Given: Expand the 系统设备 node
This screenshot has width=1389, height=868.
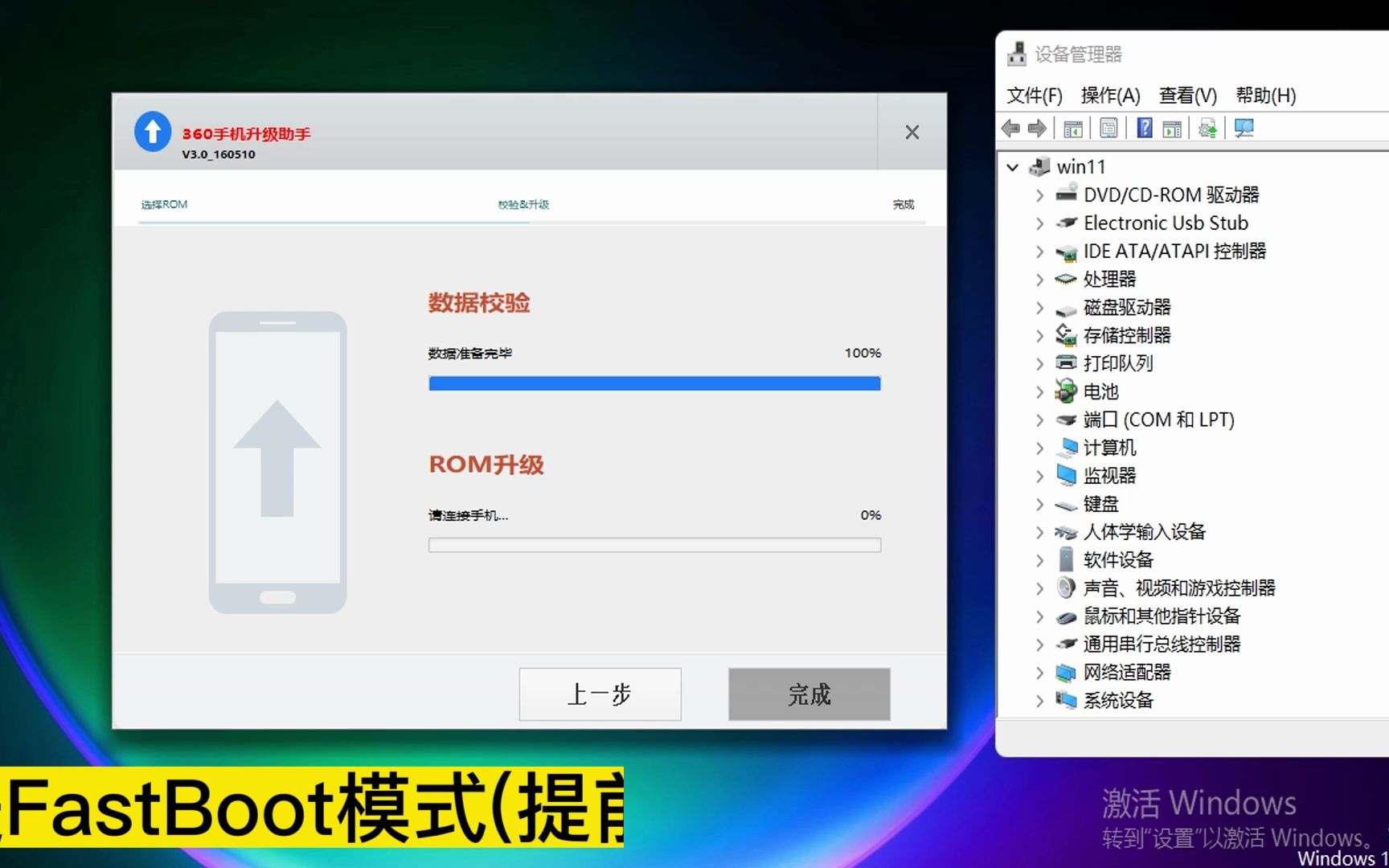Looking at the screenshot, I should click(x=1039, y=701).
